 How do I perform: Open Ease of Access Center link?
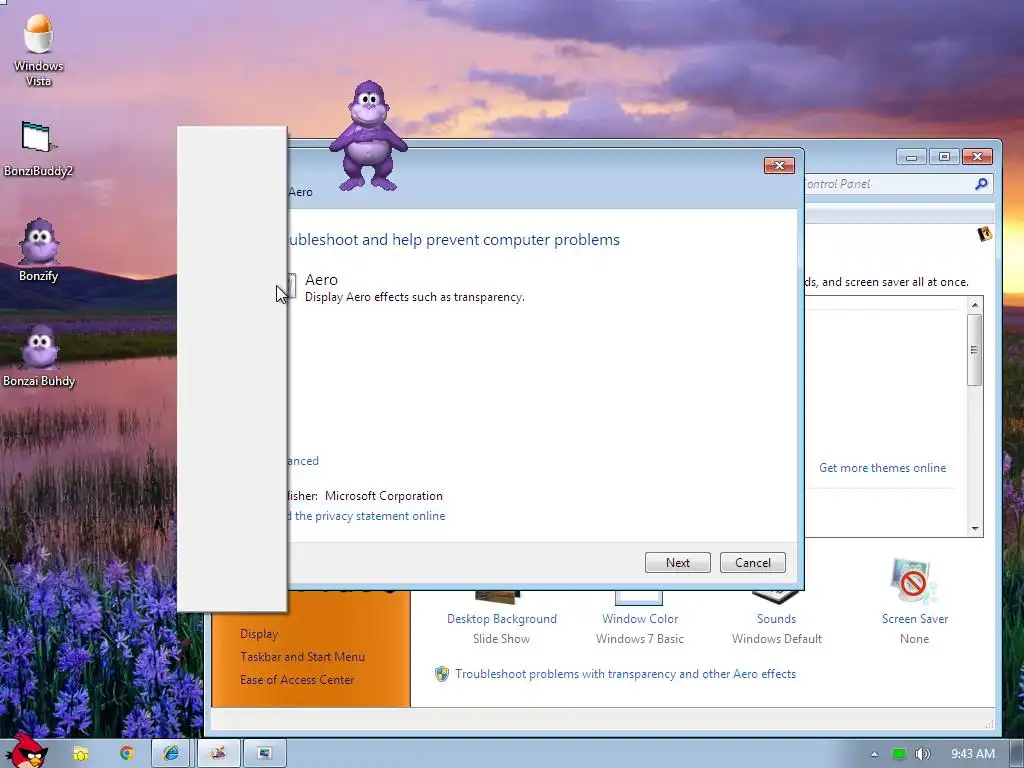[x=297, y=680]
